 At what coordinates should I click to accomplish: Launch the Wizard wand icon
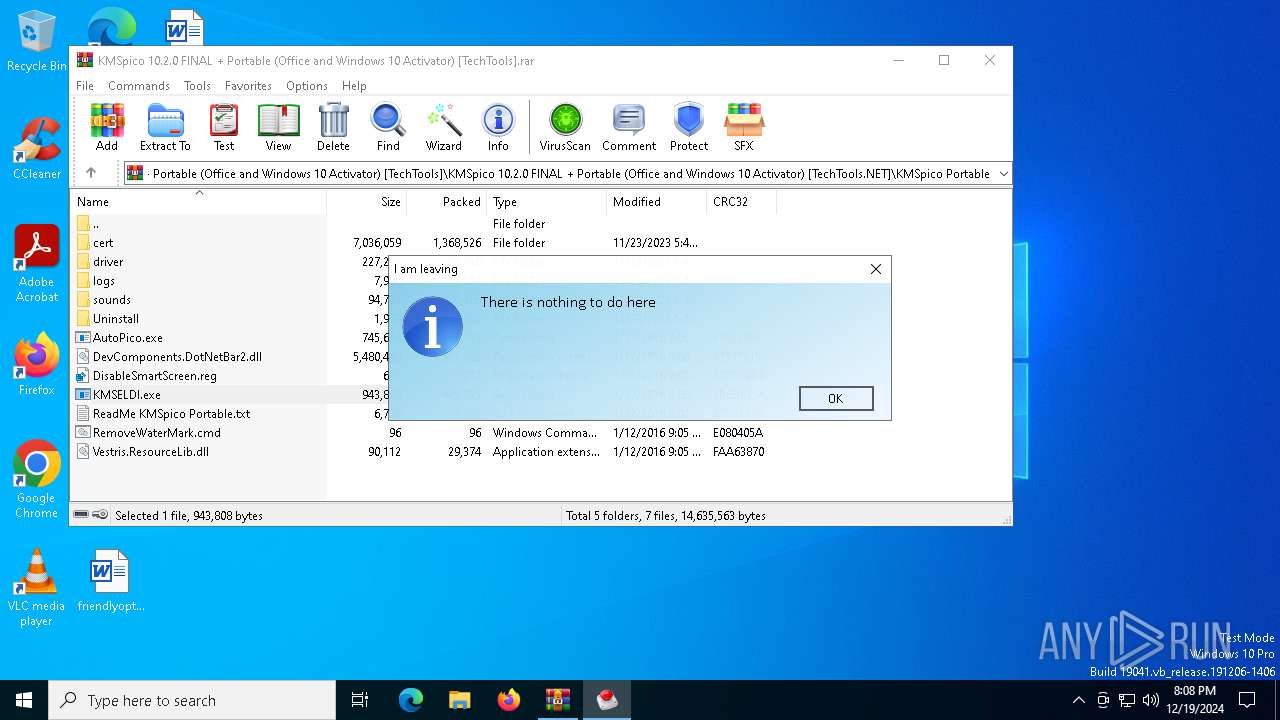(x=443, y=127)
